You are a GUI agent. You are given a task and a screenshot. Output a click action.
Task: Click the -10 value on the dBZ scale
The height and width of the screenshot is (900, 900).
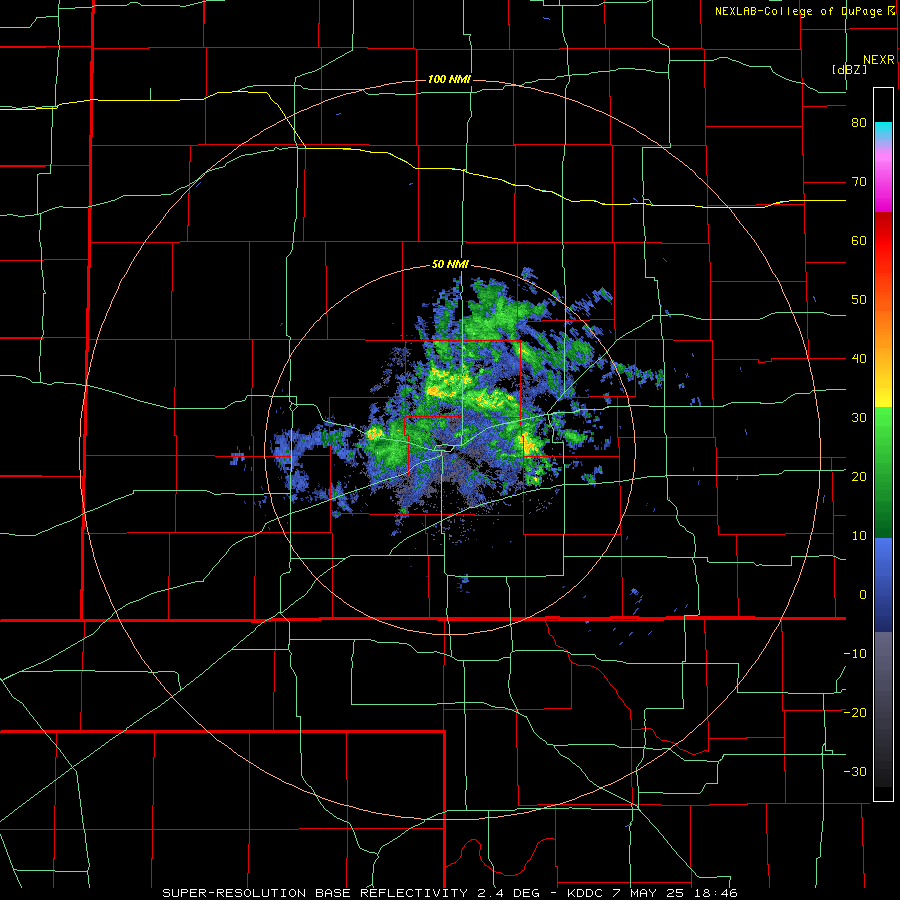coord(855,654)
